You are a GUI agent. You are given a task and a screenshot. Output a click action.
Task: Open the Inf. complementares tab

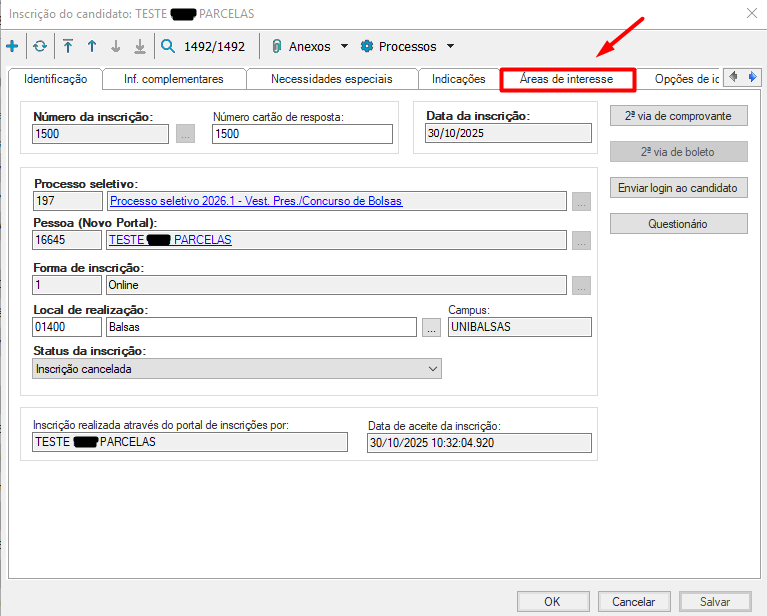pos(173,79)
